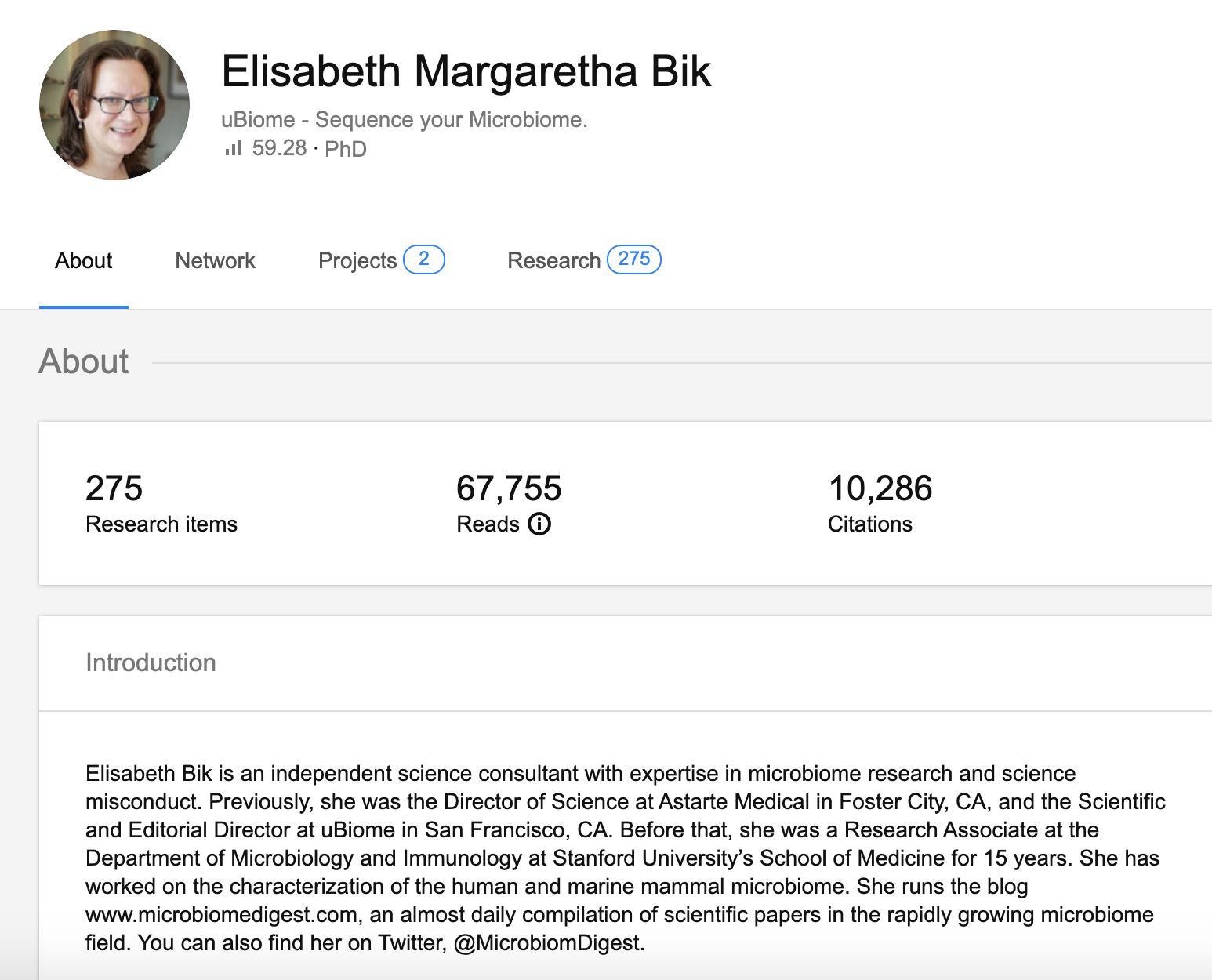Click the Projects count badge showing 2
Screen dimensions: 1212x980
tap(423, 260)
